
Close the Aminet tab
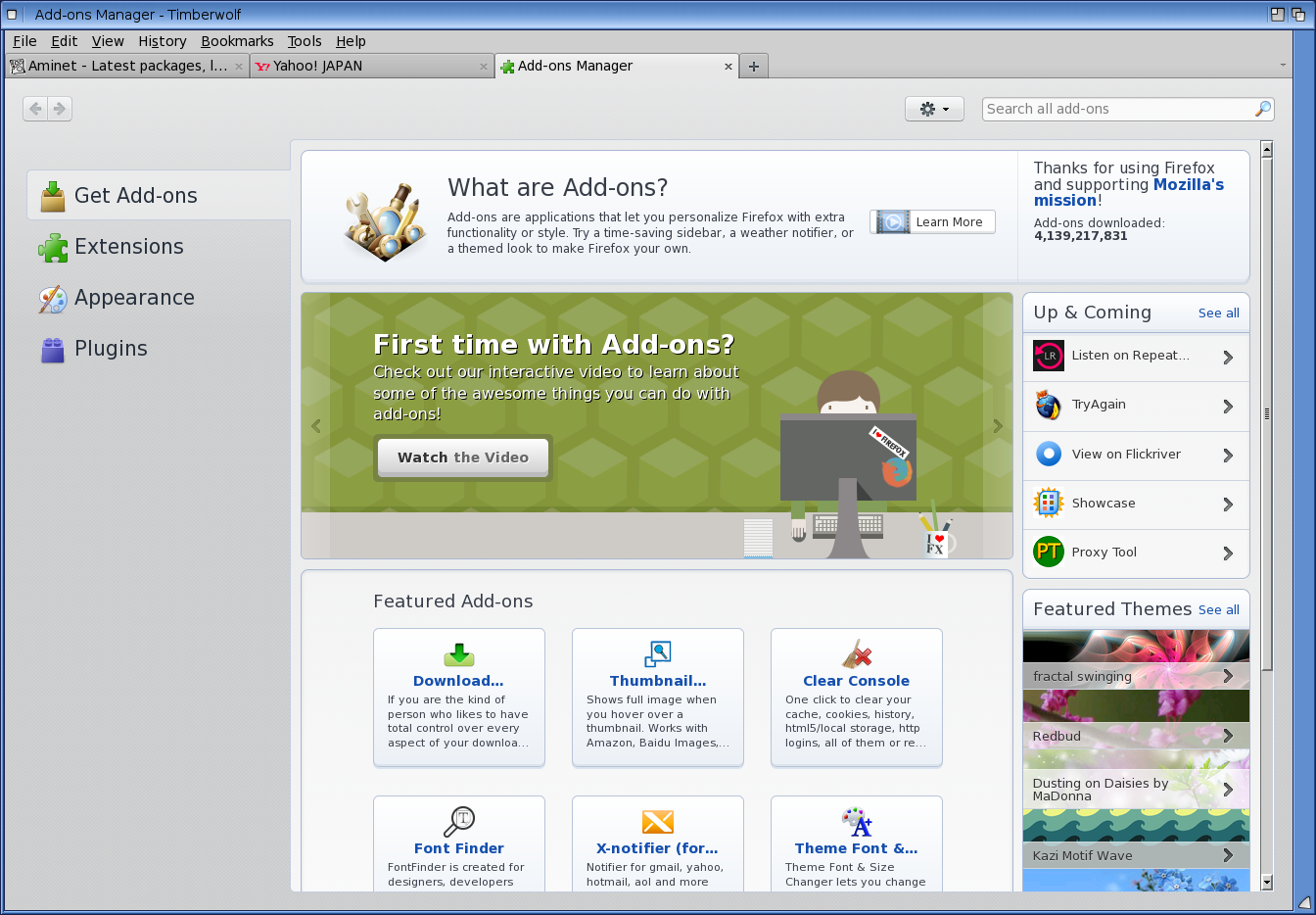coord(239,67)
